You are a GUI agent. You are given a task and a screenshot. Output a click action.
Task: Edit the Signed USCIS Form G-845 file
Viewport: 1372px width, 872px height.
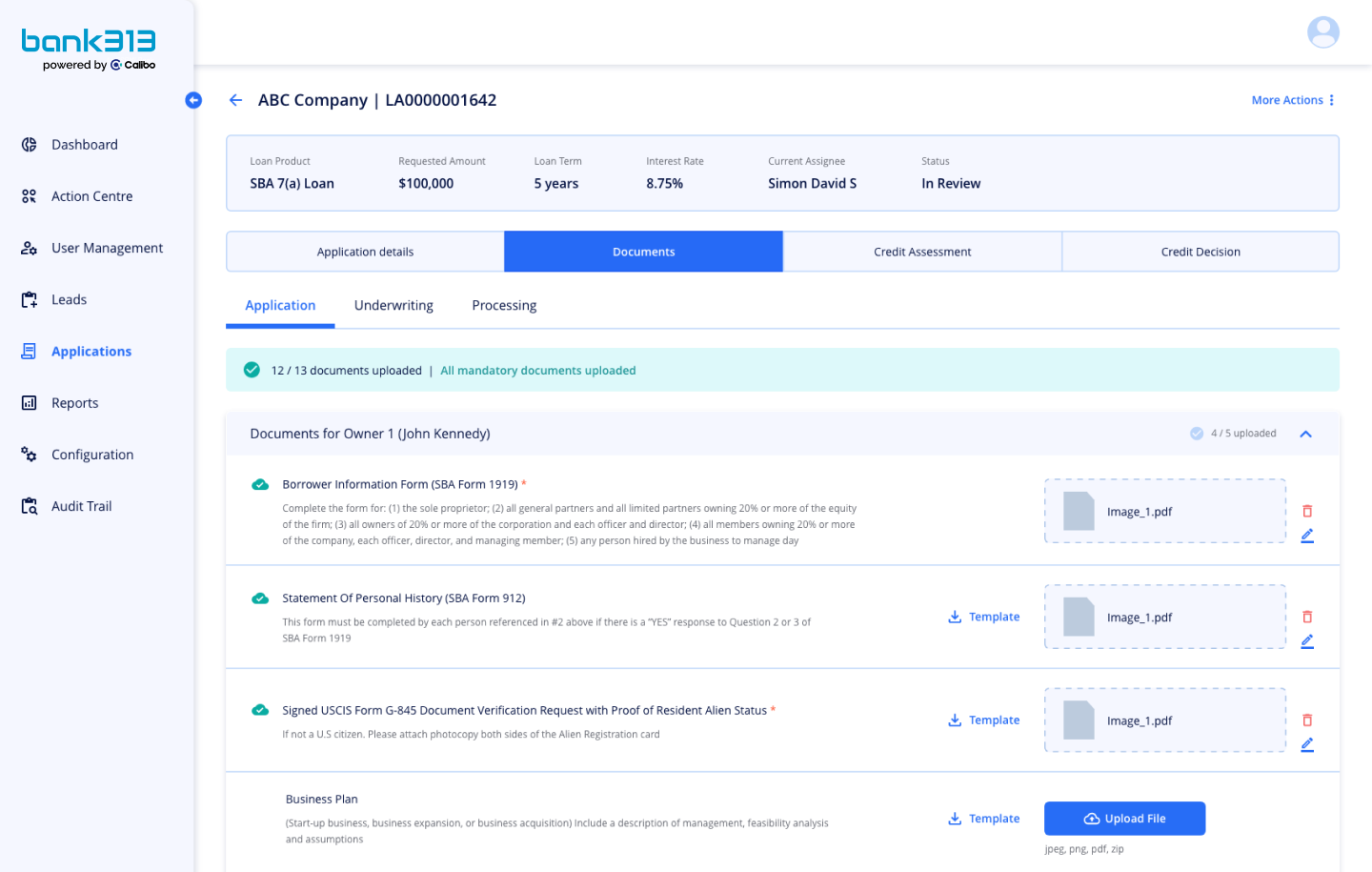(x=1307, y=744)
